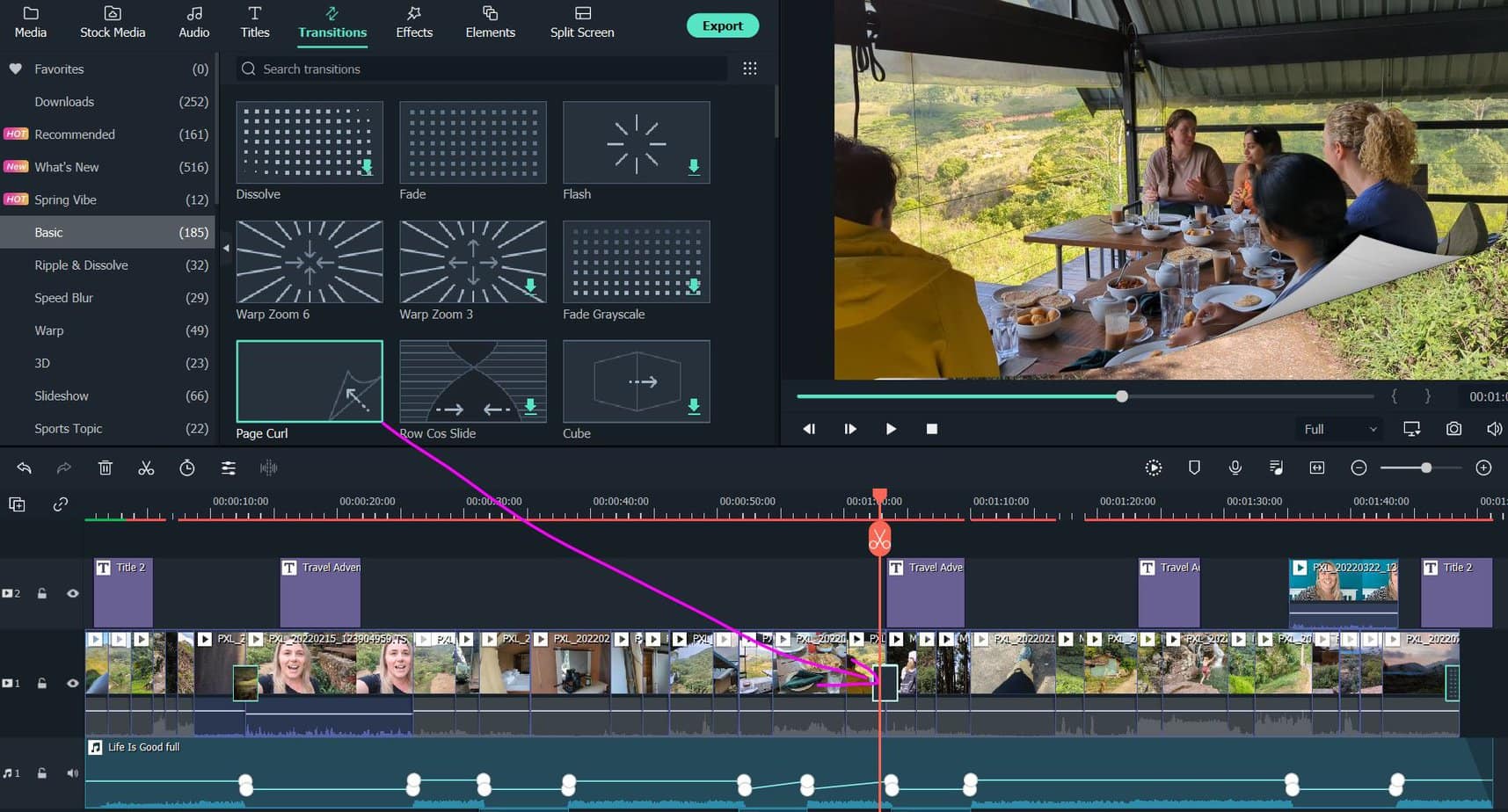Click the Export button
The height and width of the screenshot is (812, 1508).
[722, 25]
